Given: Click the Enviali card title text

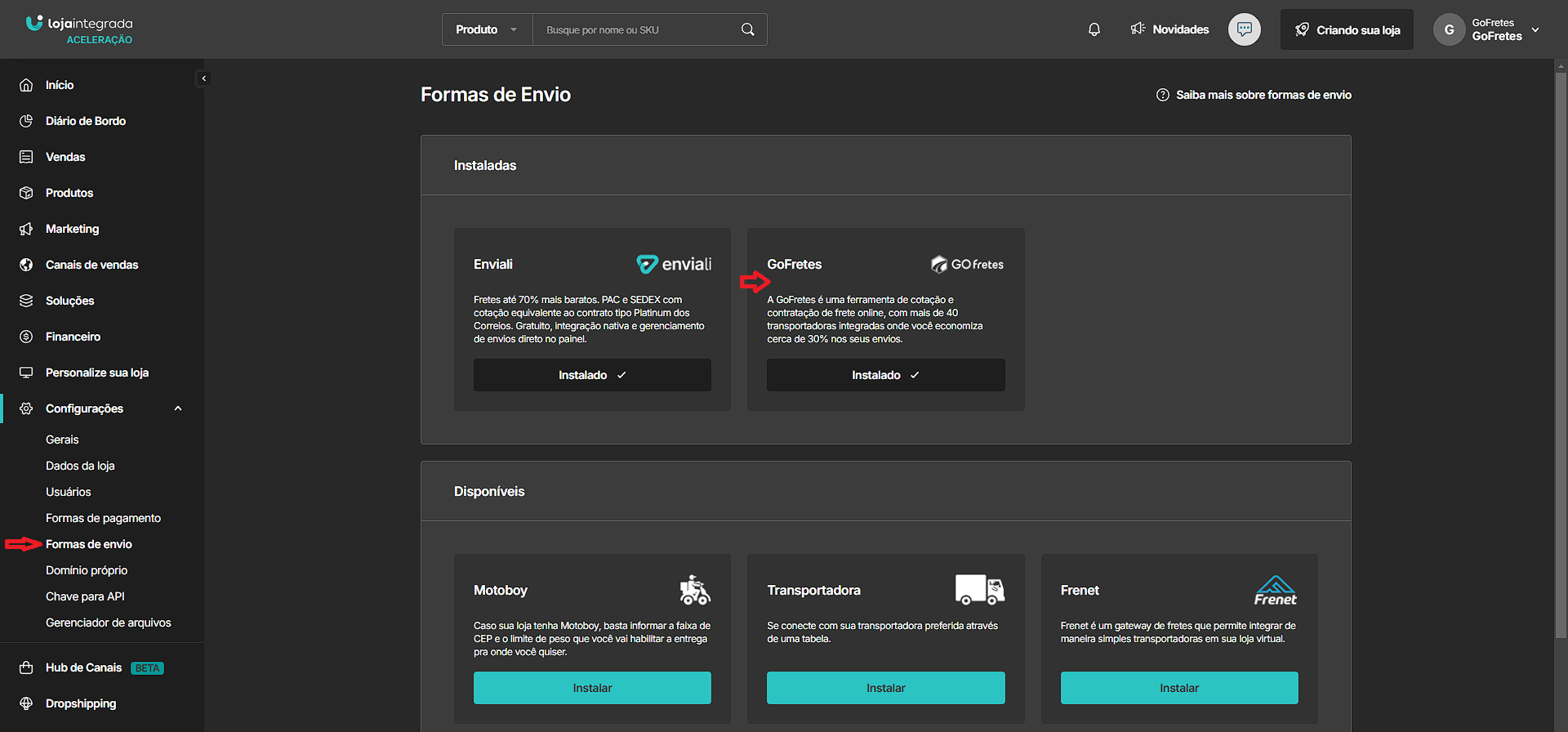Looking at the screenshot, I should click(x=493, y=264).
